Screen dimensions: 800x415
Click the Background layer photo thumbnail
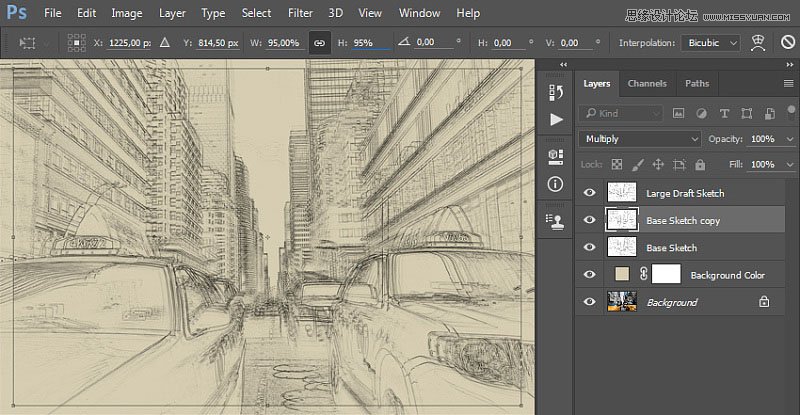point(622,301)
